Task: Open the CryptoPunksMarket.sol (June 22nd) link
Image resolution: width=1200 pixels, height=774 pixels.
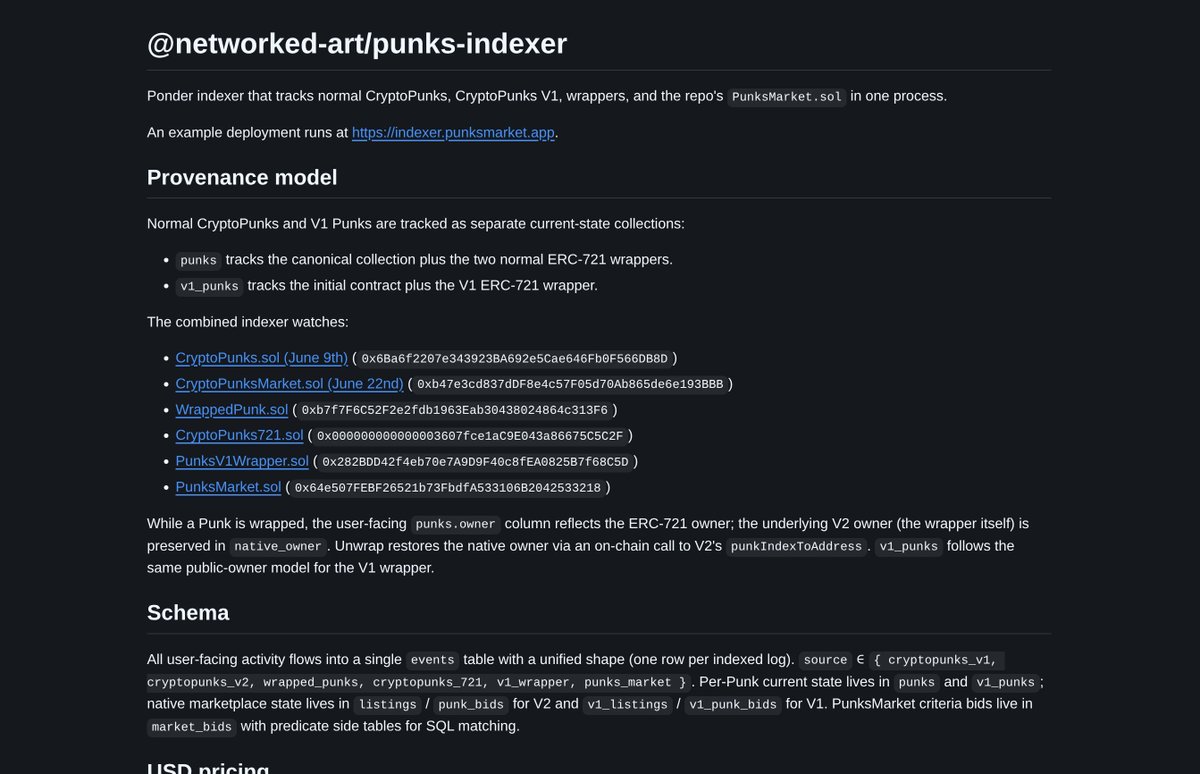Action: [290, 384]
